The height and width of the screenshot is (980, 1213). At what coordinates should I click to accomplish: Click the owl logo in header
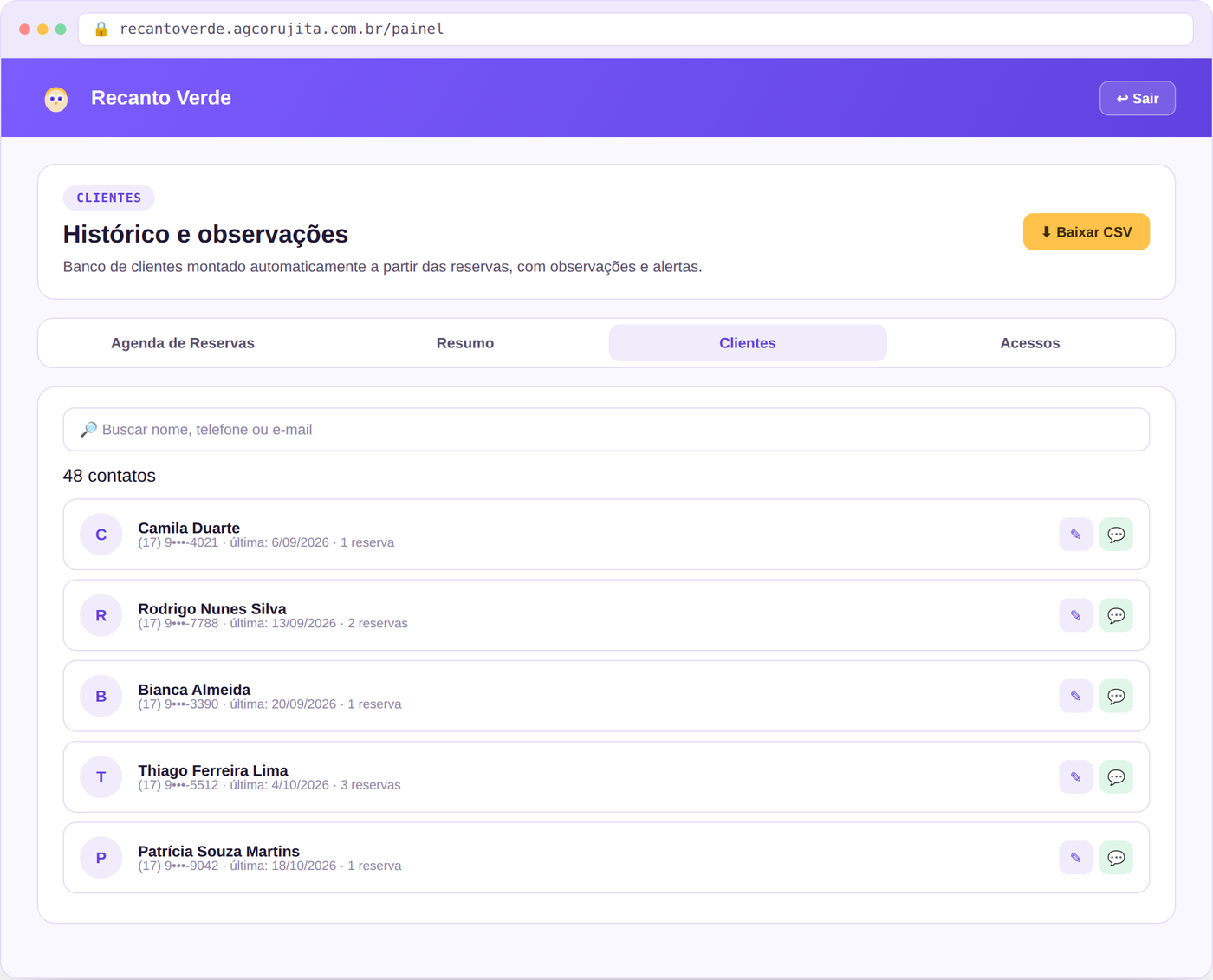(56, 99)
